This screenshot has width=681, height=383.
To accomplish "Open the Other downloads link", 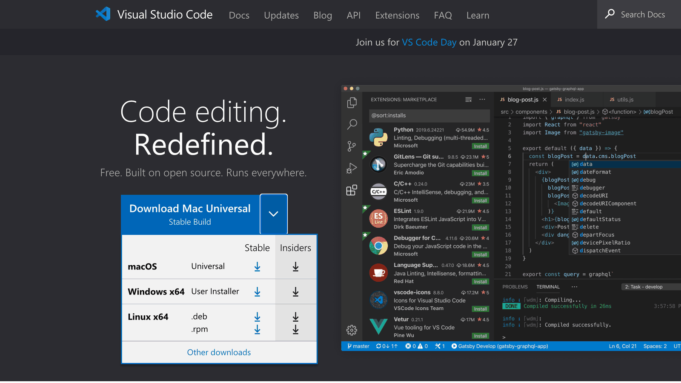I will point(219,352).
